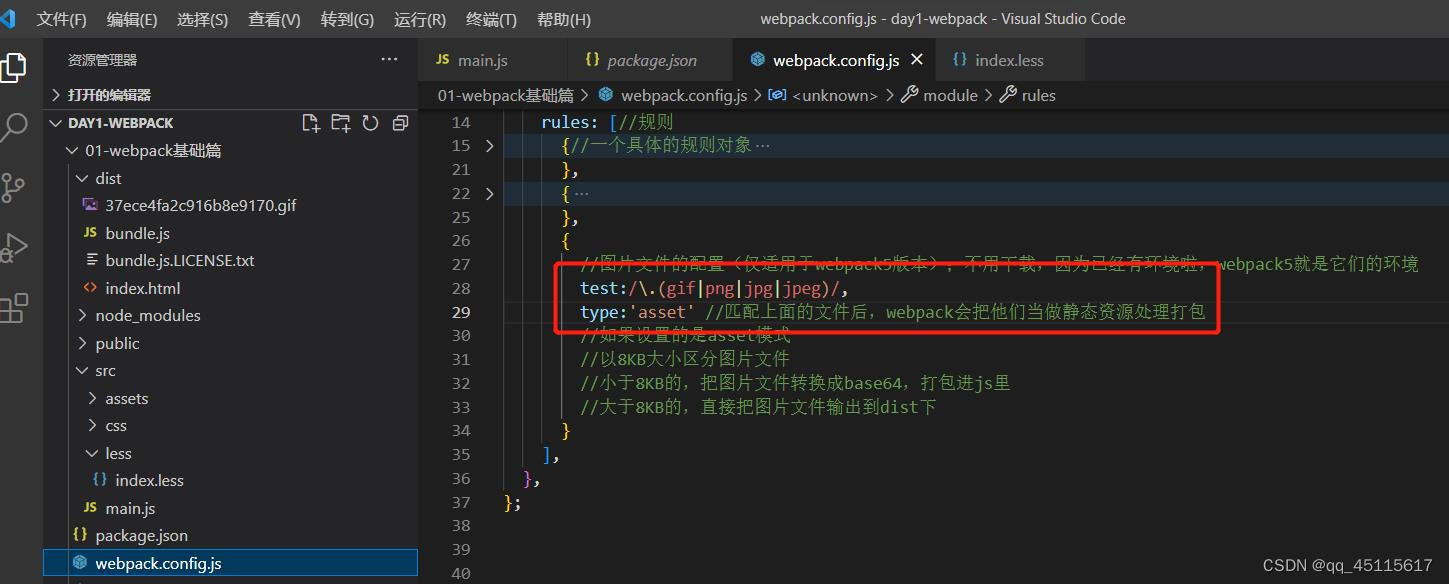Open the Run and Debug icon
Screen dimensions: 1449x584
tap(13, 247)
